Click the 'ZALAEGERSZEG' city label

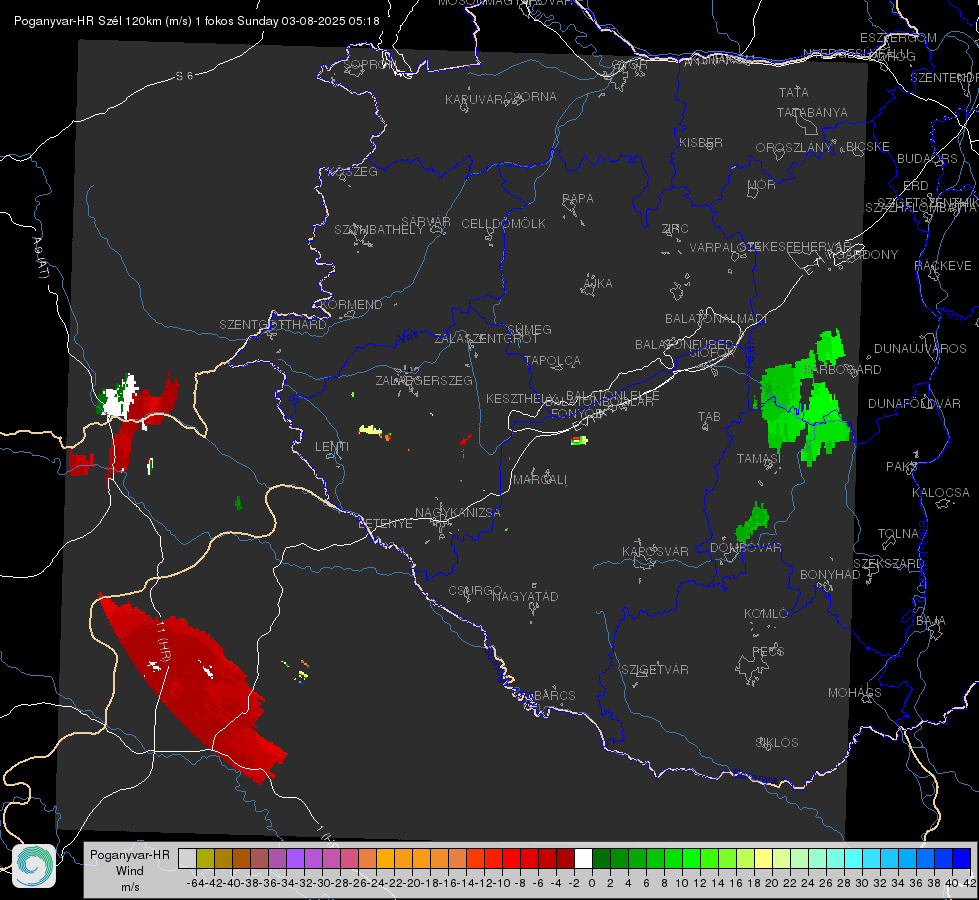[424, 380]
